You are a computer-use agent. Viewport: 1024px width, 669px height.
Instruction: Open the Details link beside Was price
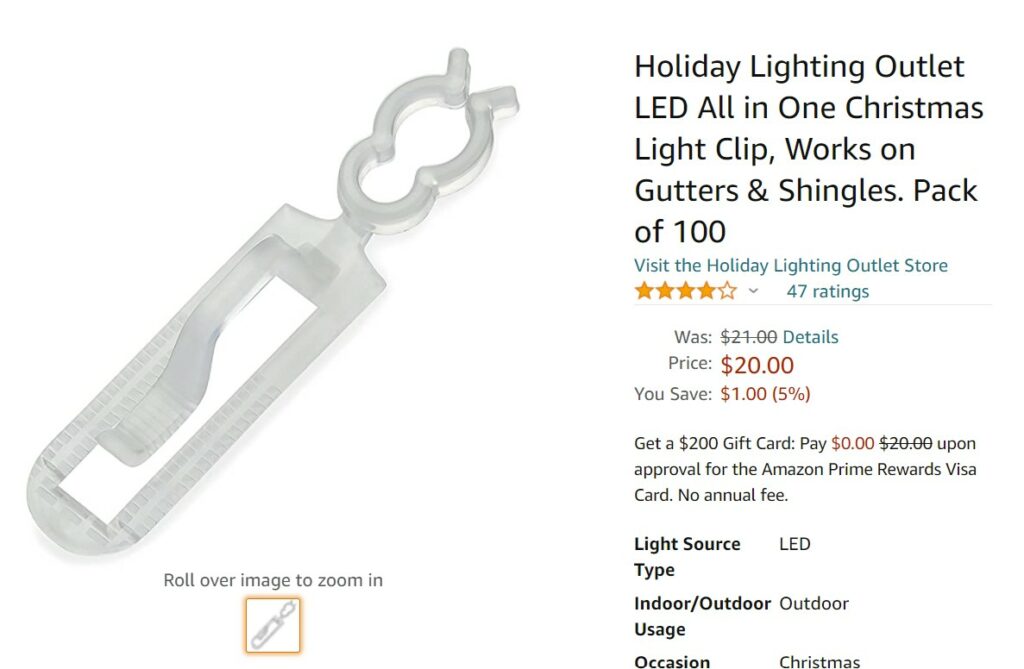(x=810, y=337)
